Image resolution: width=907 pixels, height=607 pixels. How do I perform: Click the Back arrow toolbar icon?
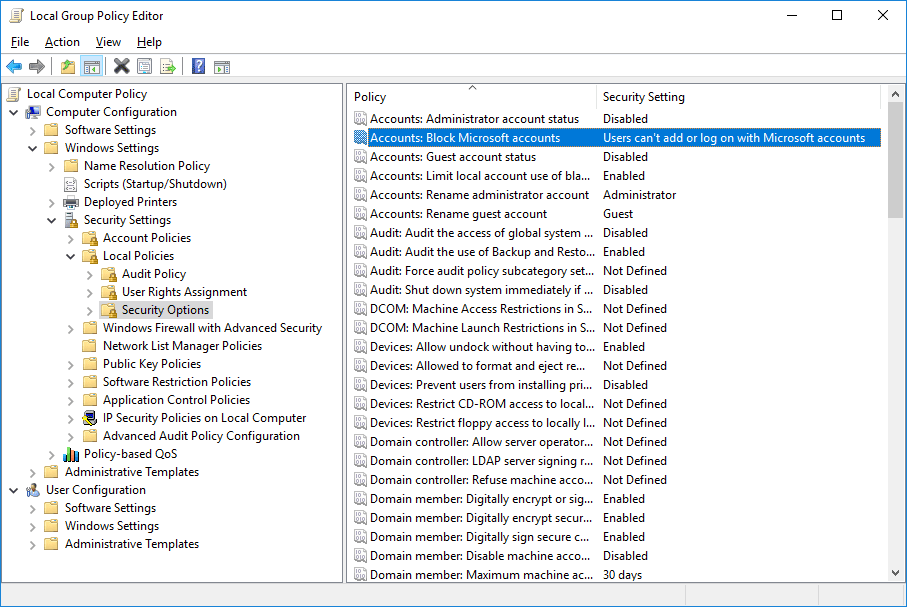pos(14,67)
